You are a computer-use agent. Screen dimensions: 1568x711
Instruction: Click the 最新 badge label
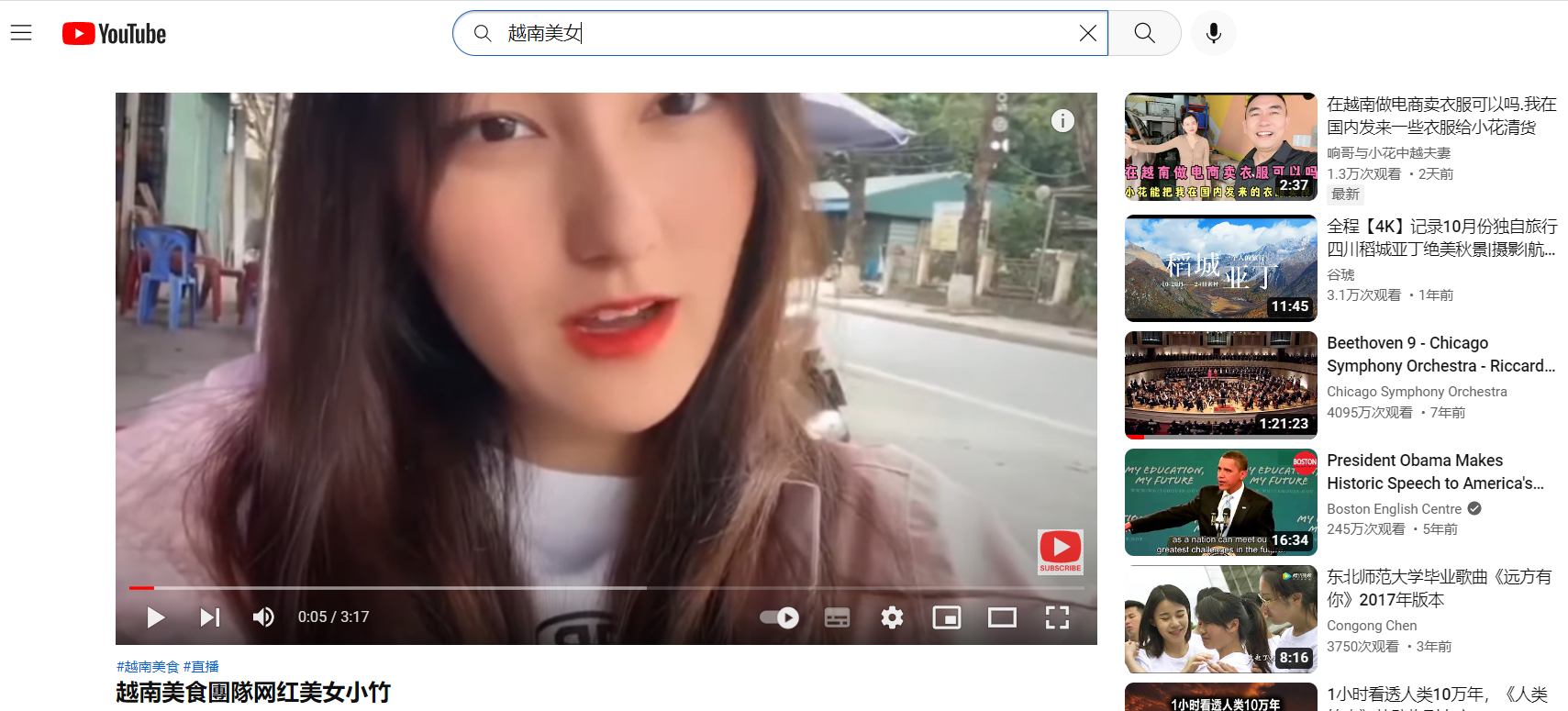[x=1345, y=194]
